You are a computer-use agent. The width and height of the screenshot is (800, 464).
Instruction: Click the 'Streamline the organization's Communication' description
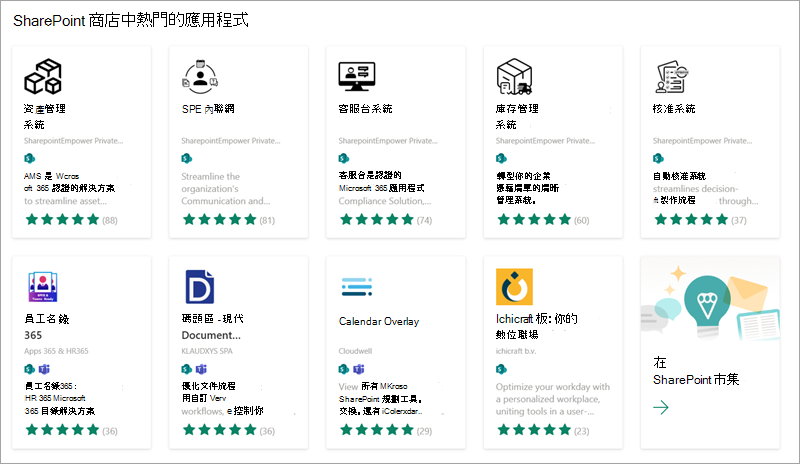(226, 189)
